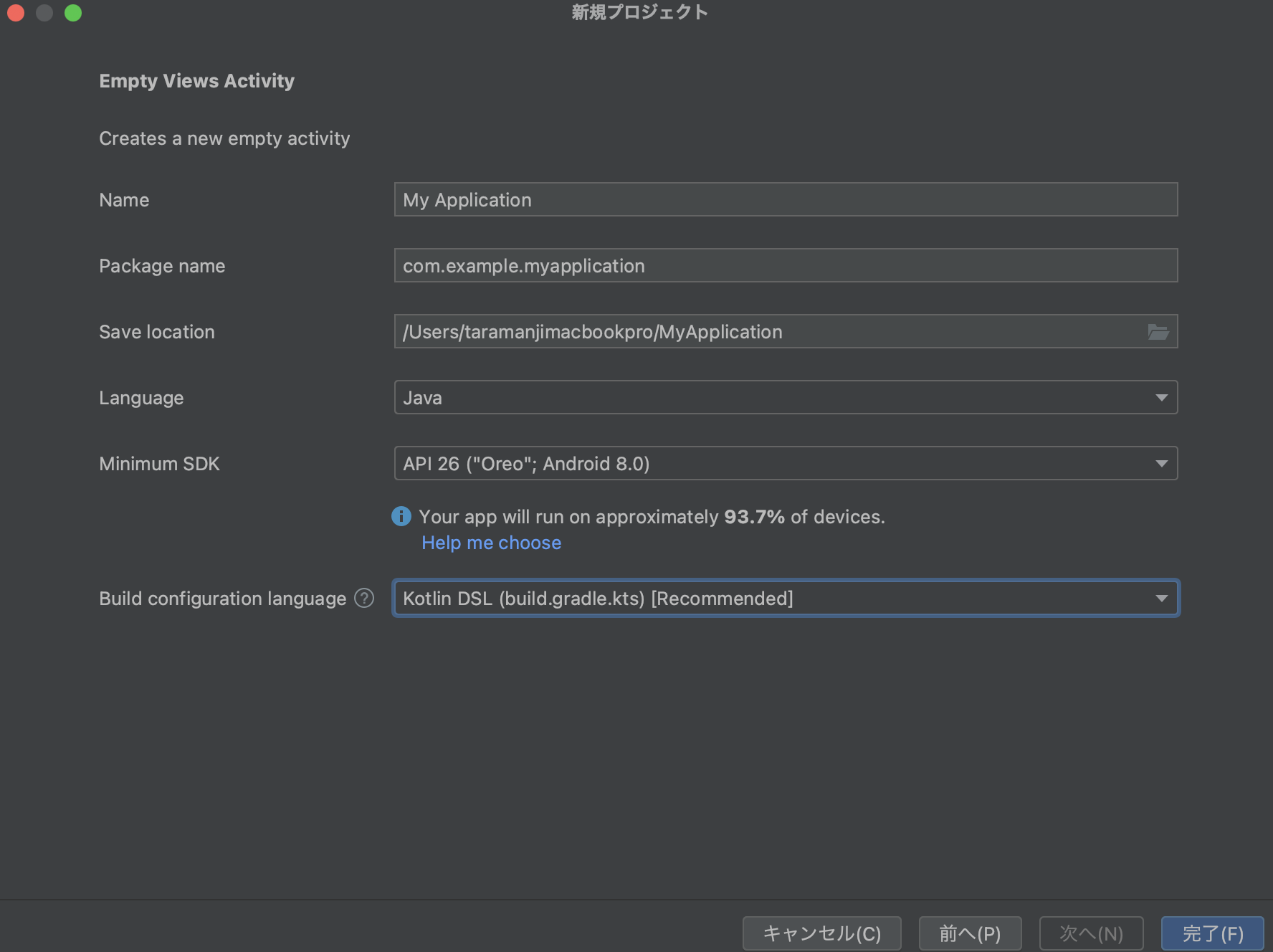
Task: Click the yellow minimize button
Action: tap(44, 12)
